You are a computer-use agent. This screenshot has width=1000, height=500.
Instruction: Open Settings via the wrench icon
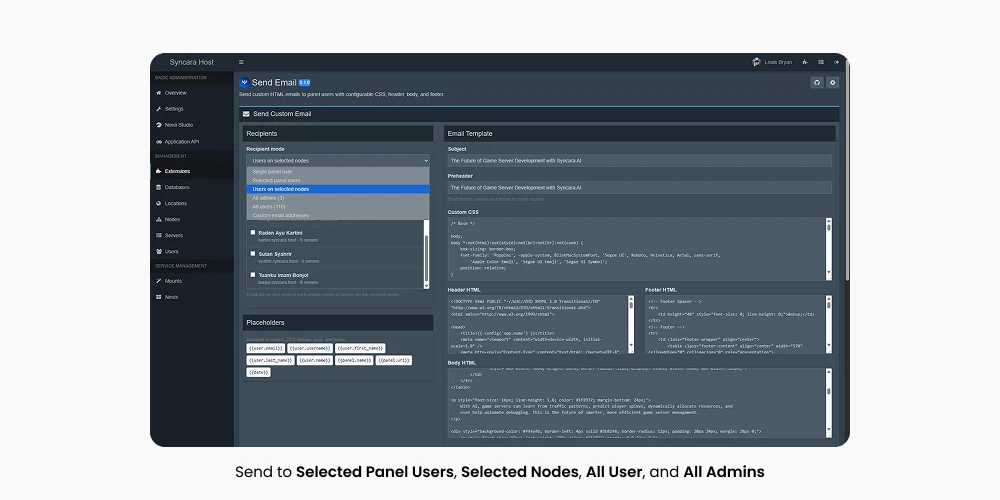tap(159, 109)
